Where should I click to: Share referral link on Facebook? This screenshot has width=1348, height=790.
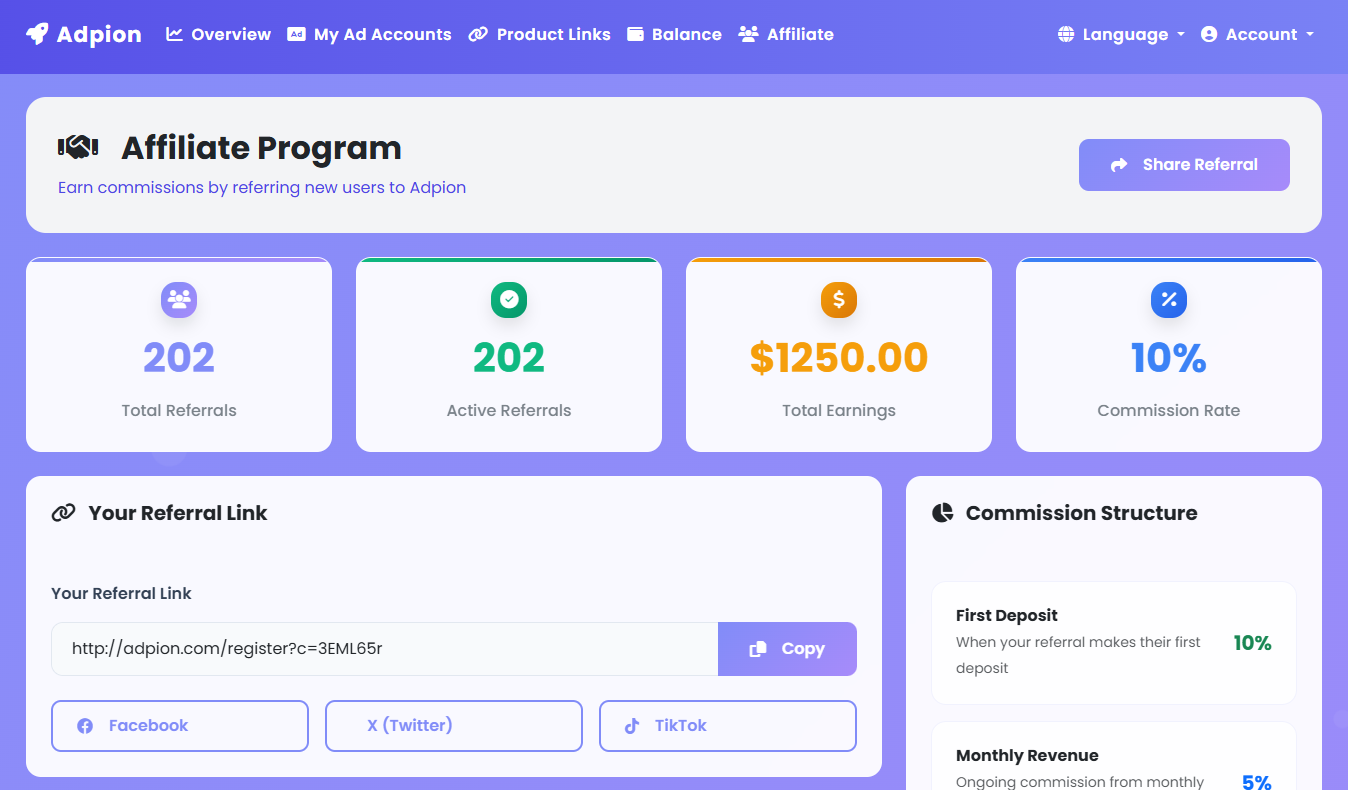tap(180, 726)
